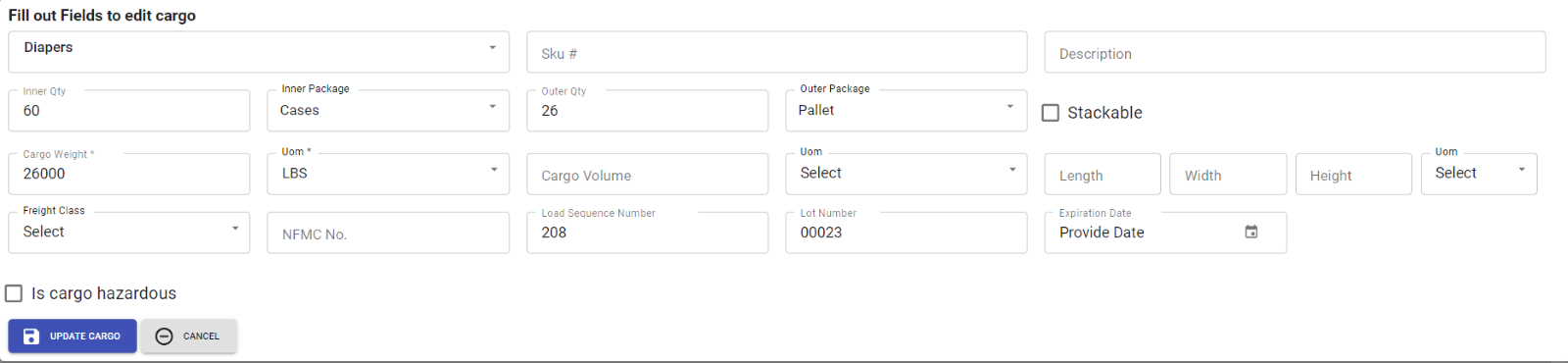
Task: Expand the Inner Package Cases dropdown
Action: tap(388, 111)
